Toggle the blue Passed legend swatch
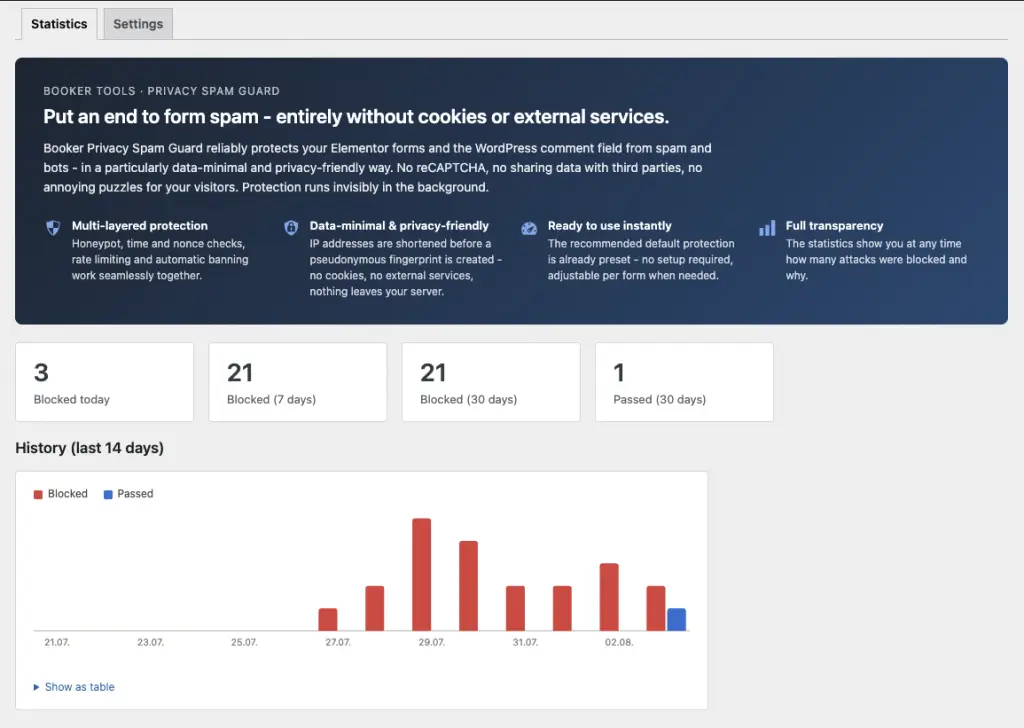 [108, 494]
